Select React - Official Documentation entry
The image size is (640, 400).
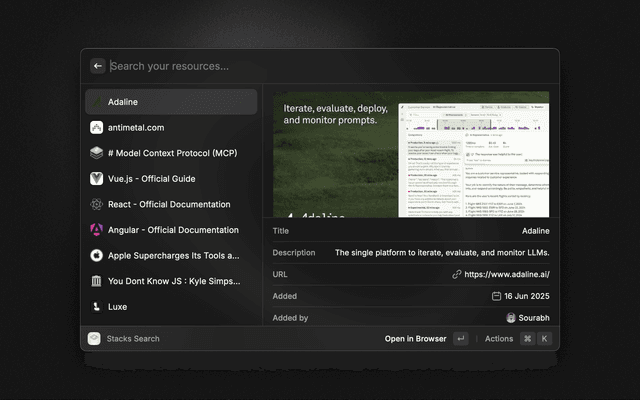pyautogui.click(x=170, y=204)
